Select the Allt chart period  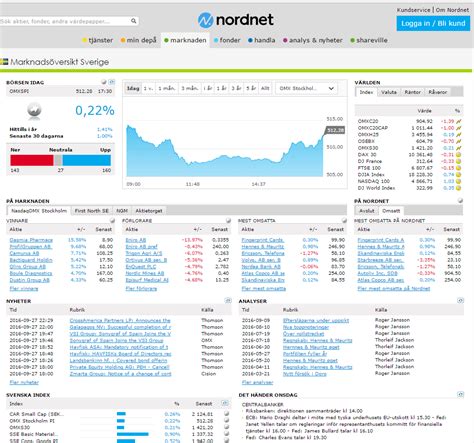(x=265, y=88)
